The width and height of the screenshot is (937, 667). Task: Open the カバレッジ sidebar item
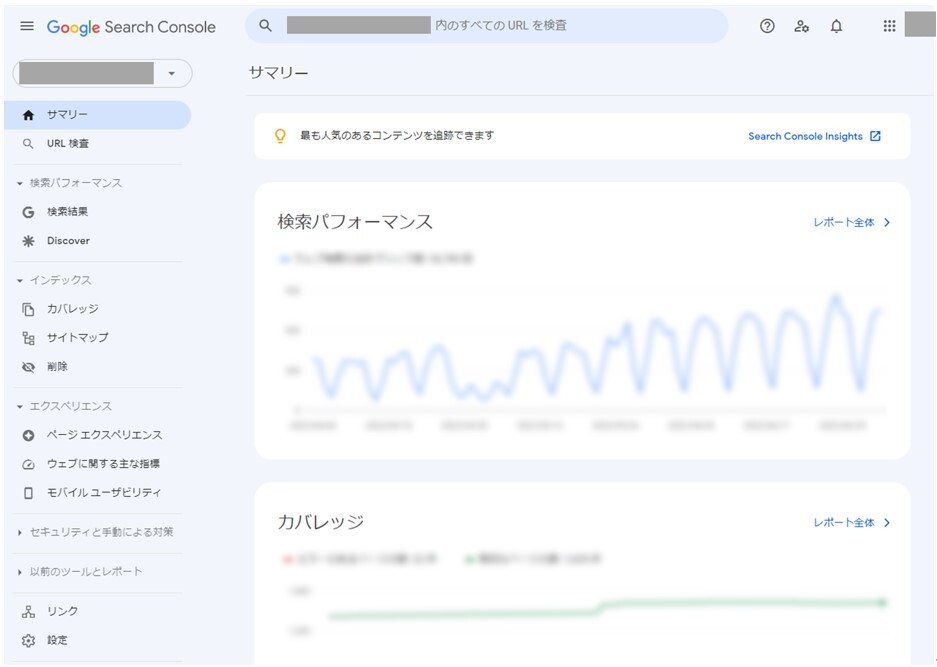point(72,309)
